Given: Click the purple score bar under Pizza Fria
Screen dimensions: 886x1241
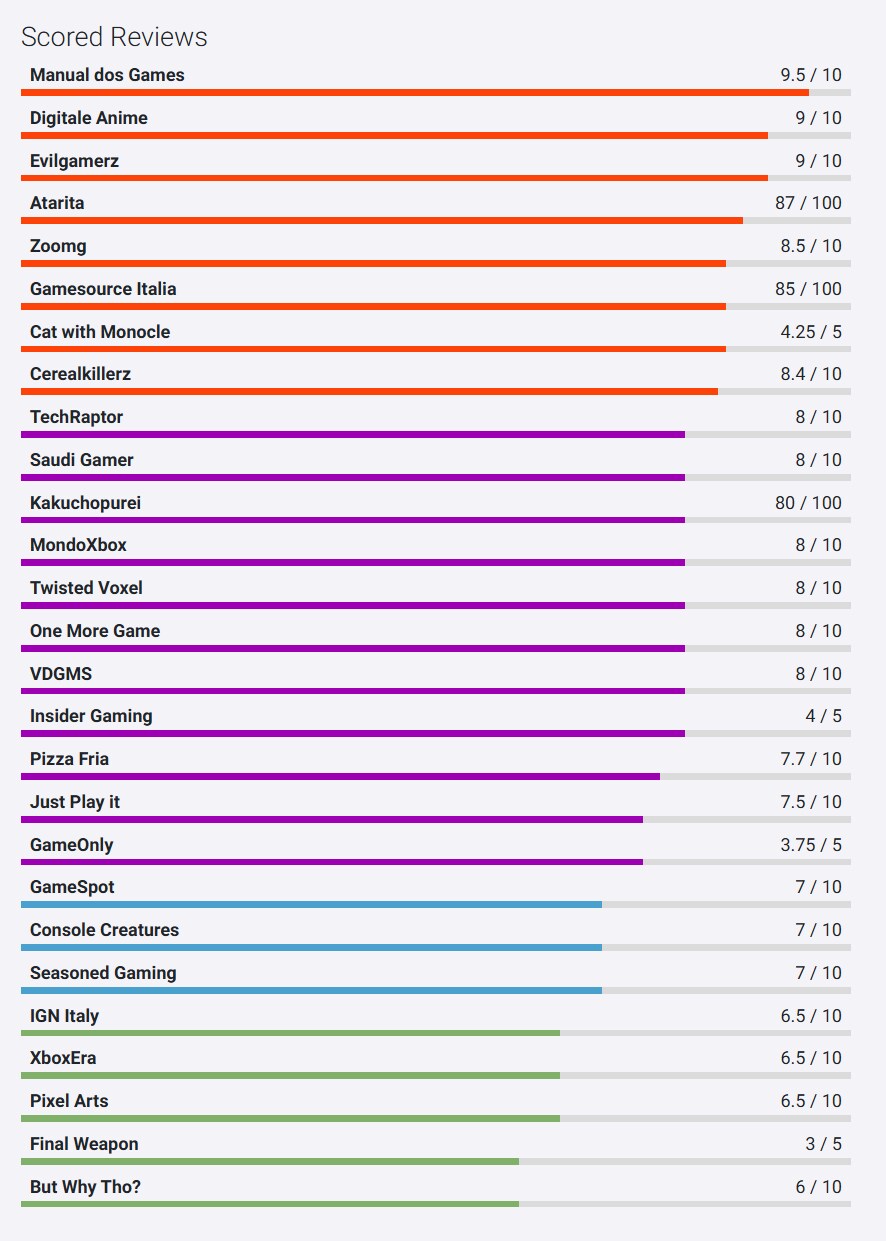Looking at the screenshot, I should (340, 777).
